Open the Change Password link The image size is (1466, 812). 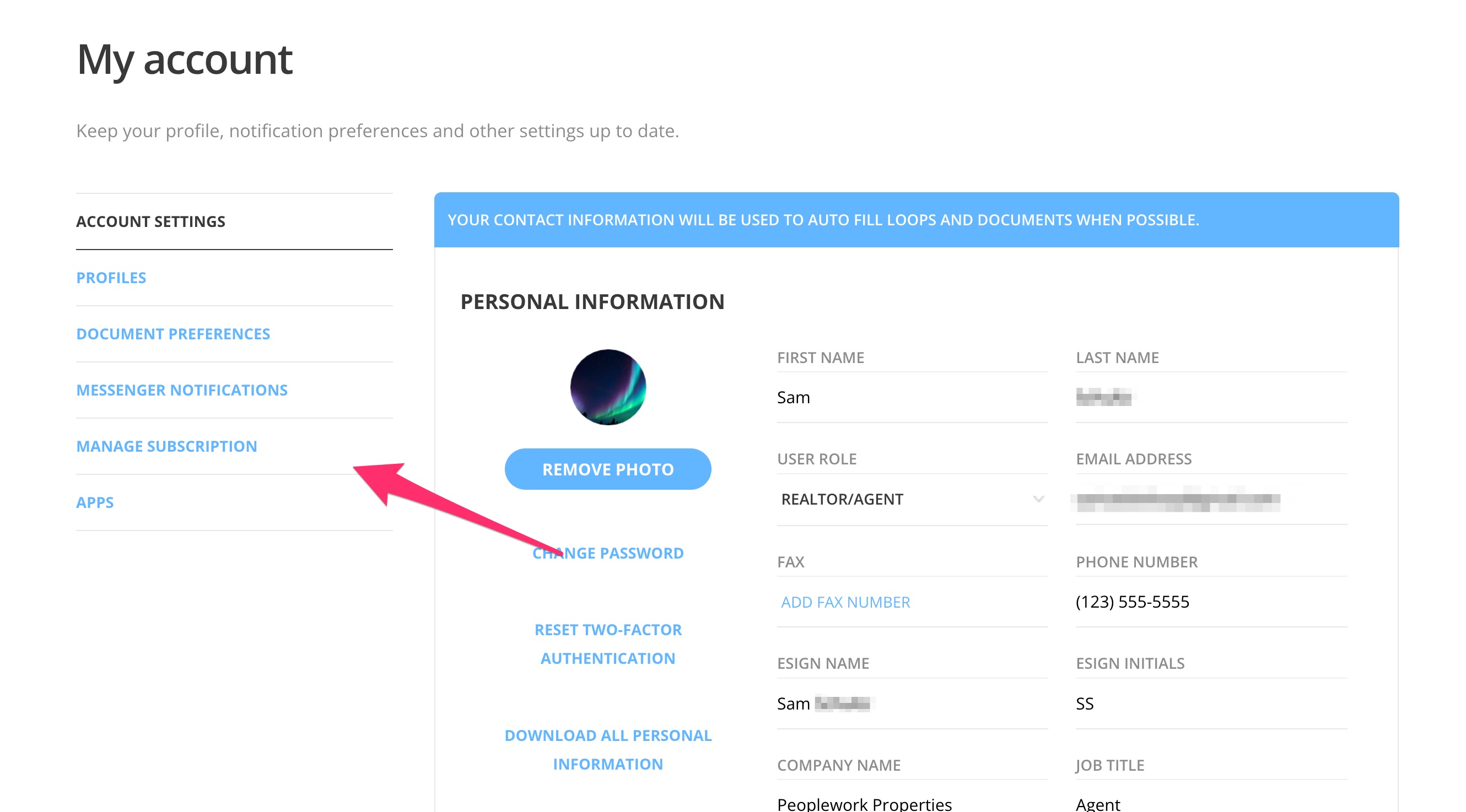click(607, 552)
